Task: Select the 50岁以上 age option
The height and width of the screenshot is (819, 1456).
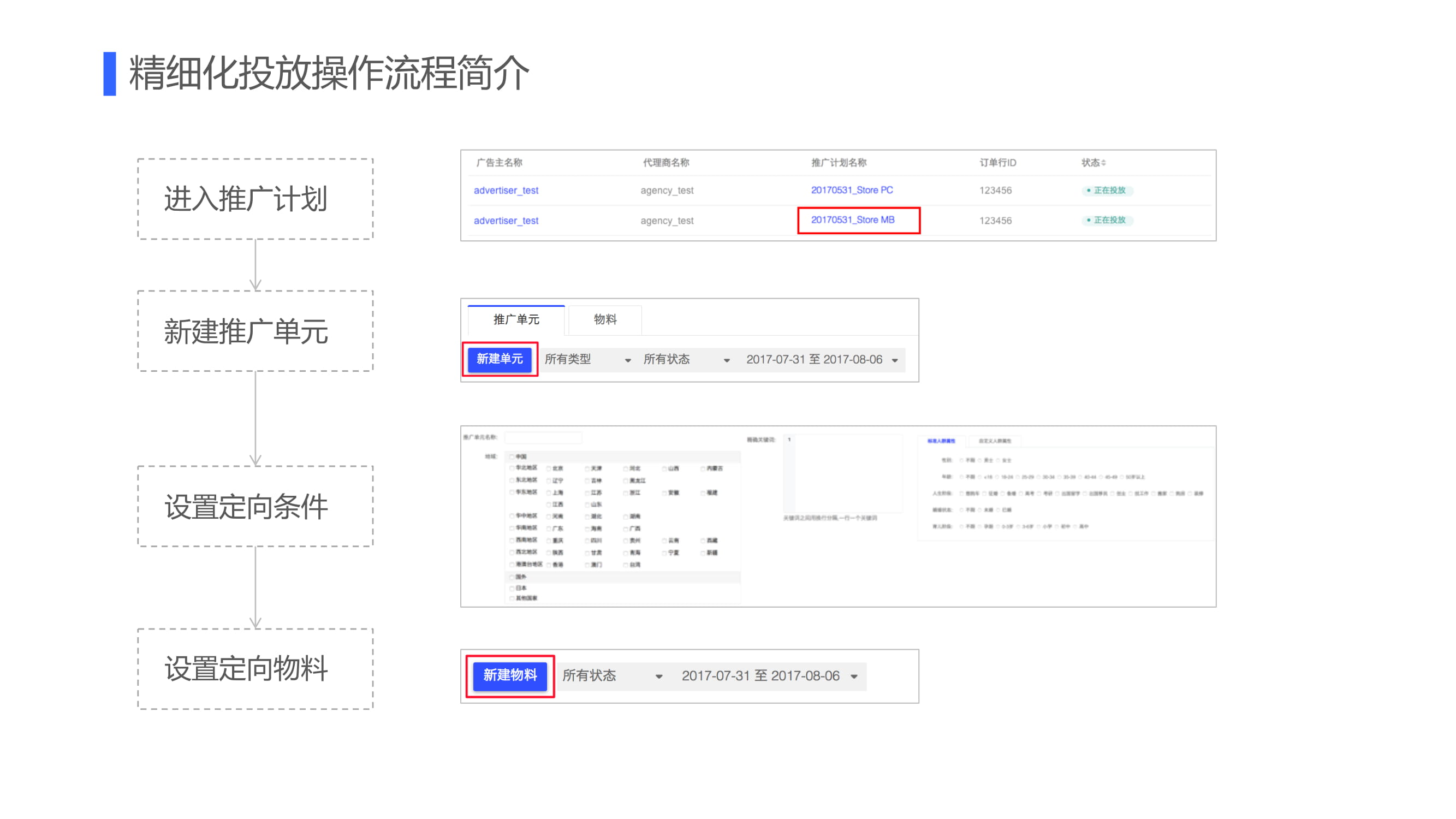Action: pos(1122,477)
